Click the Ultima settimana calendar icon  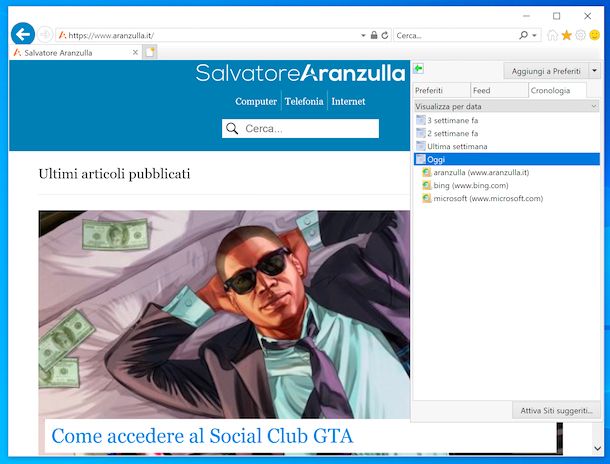pos(421,146)
